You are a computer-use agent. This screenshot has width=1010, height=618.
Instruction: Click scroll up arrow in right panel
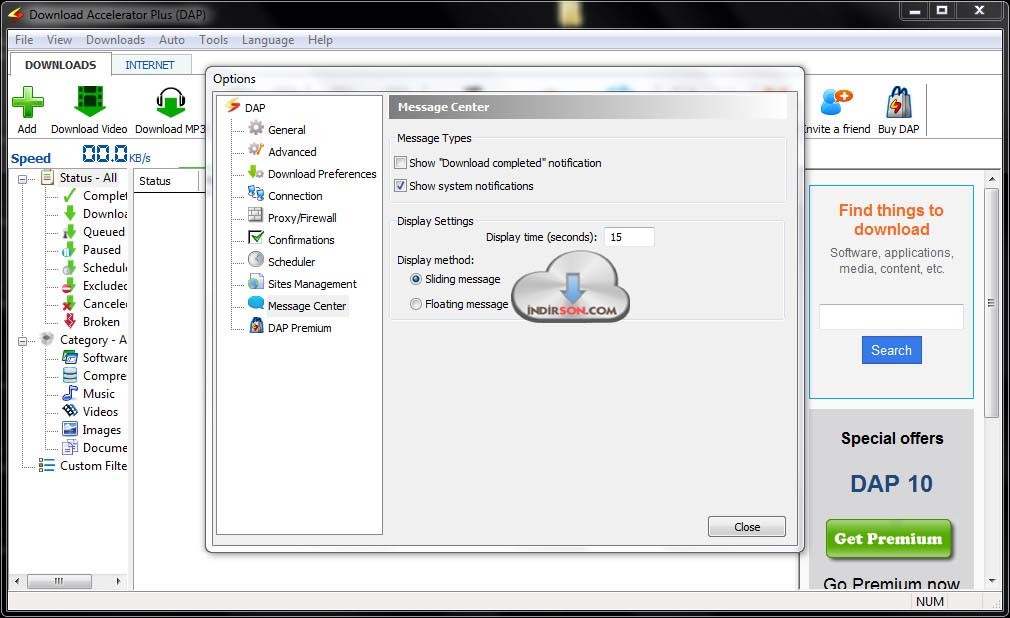(991, 179)
